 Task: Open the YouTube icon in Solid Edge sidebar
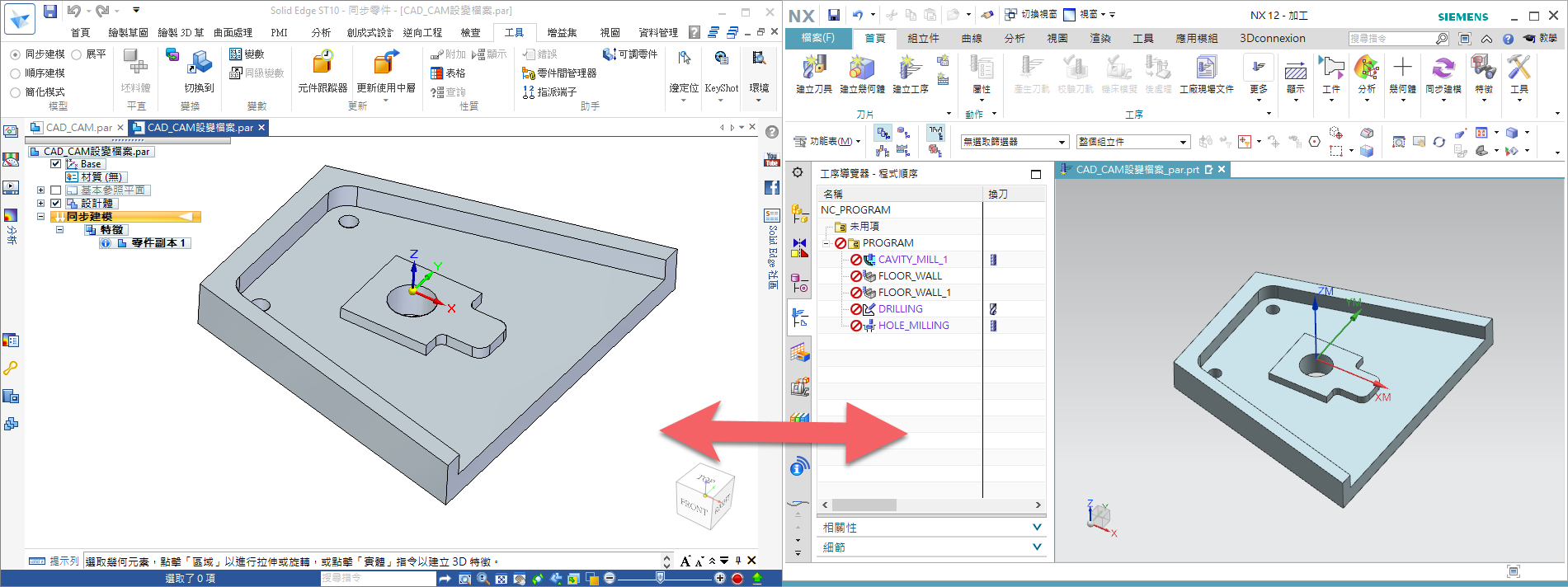click(x=772, y=159)
